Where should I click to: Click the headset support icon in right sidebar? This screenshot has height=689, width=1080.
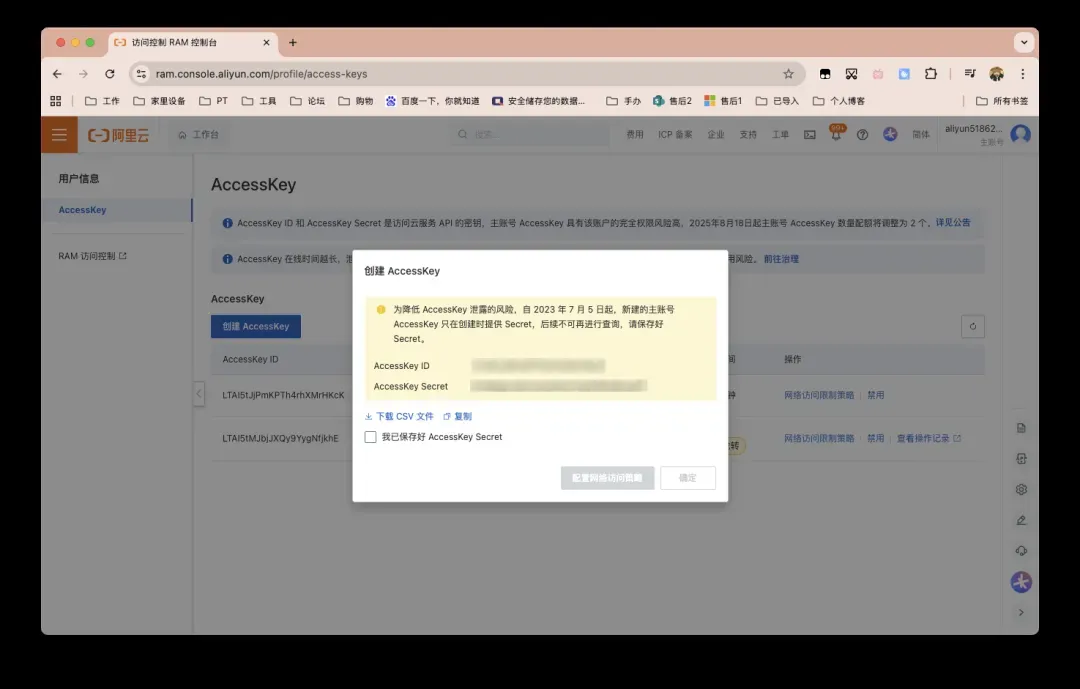1021,551
